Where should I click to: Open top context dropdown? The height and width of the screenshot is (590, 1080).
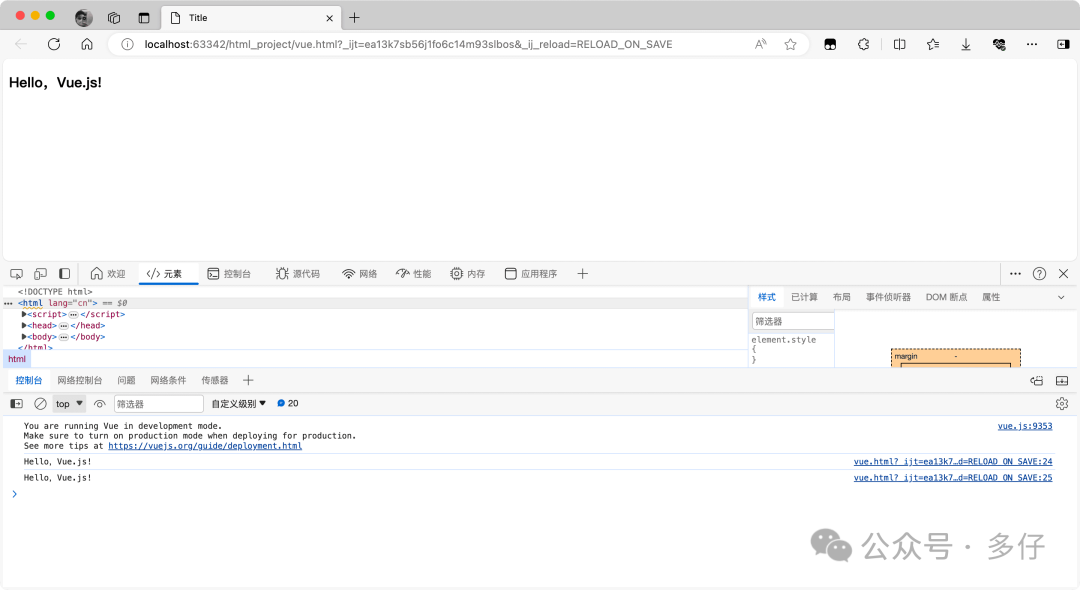coord(69,404)
